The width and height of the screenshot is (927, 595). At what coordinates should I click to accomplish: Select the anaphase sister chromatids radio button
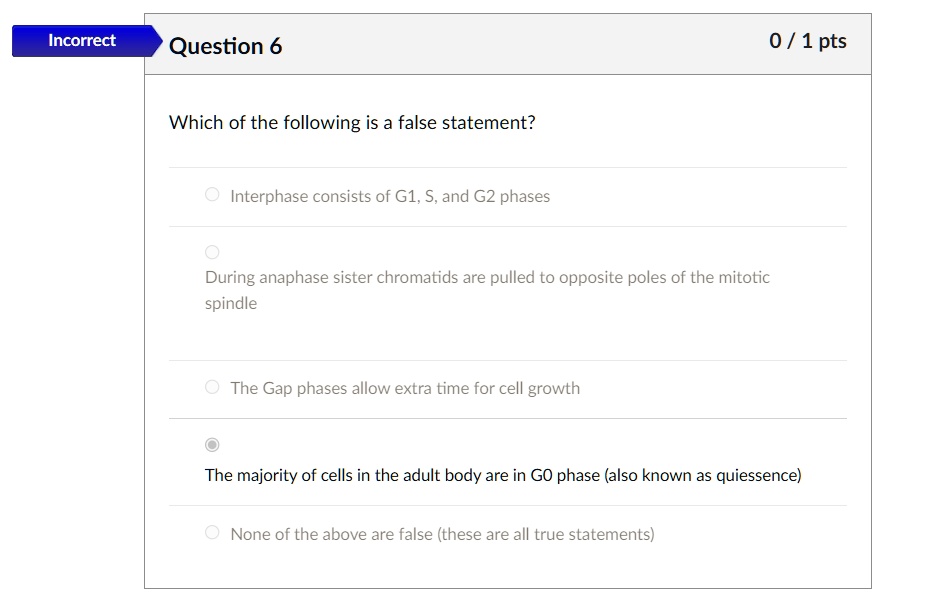212,253
